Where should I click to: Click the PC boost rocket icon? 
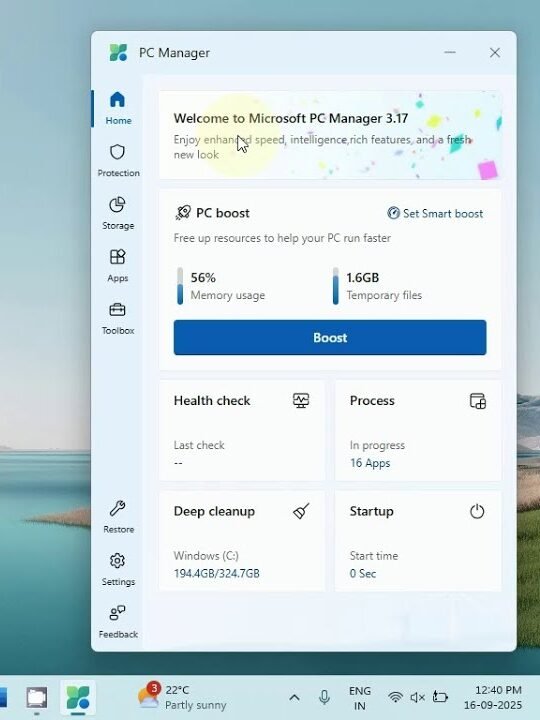[x=183, y=213]
